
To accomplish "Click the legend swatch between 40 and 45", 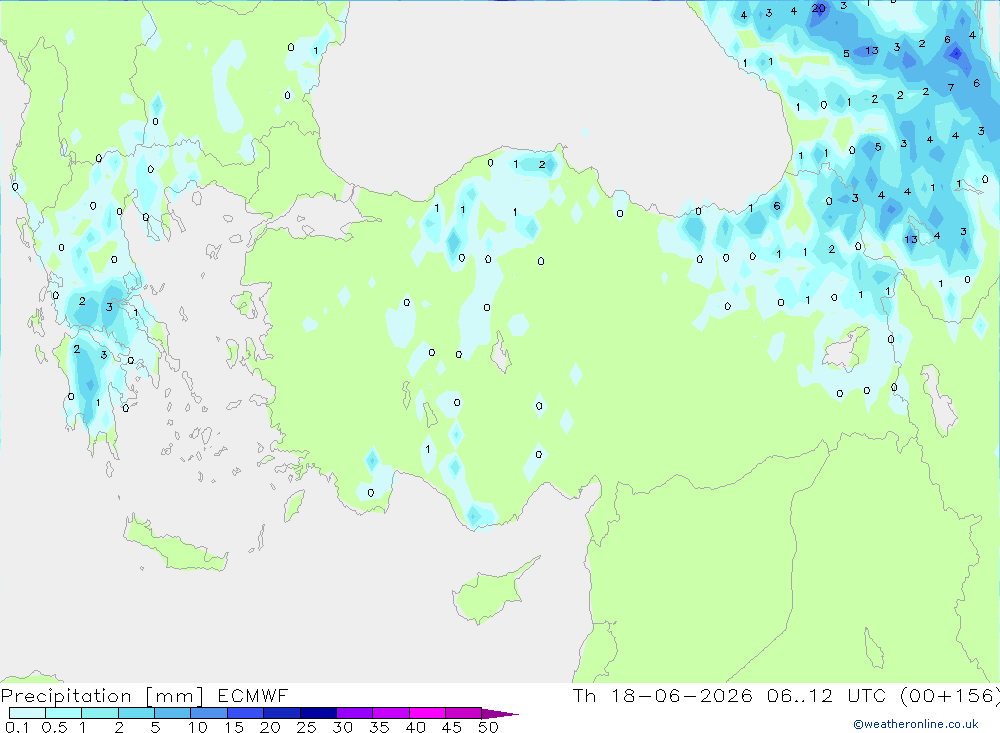I will coord(427,713).
